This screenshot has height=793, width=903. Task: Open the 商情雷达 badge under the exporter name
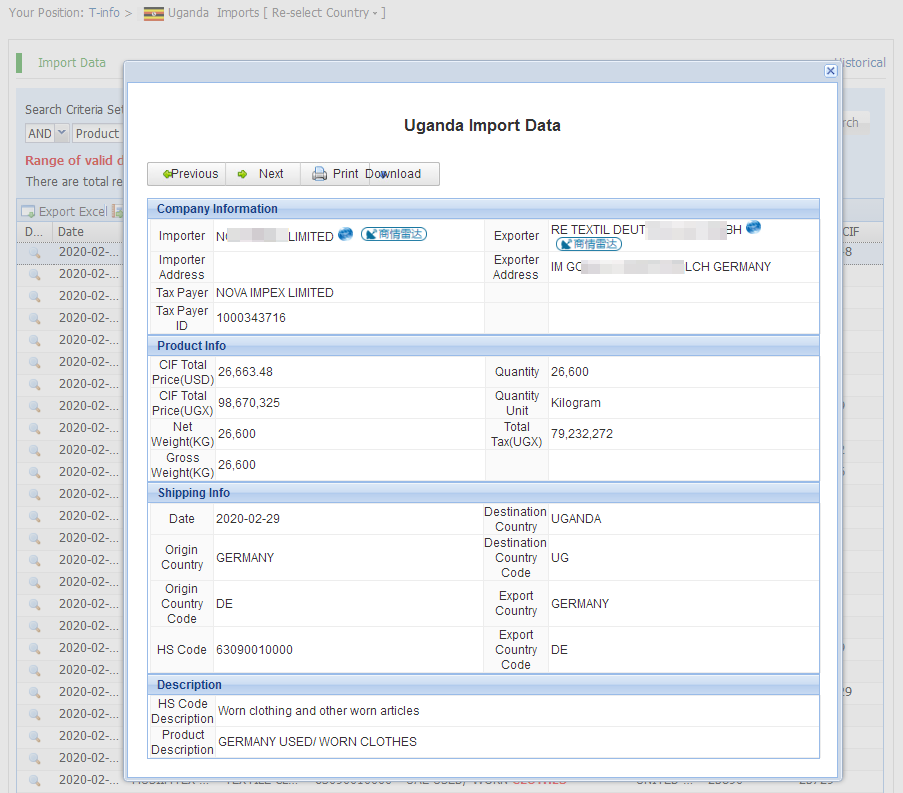[589, 244]
